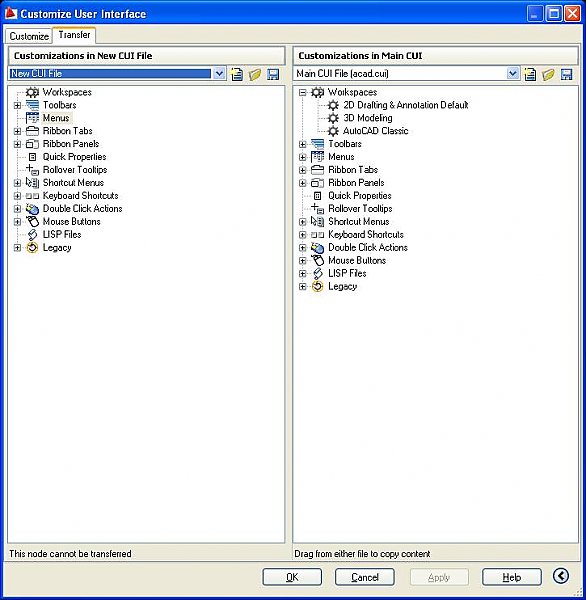Select 3D Modeling workspace gear icon
This screenshot has width=586, height=600.
point(333,118)
